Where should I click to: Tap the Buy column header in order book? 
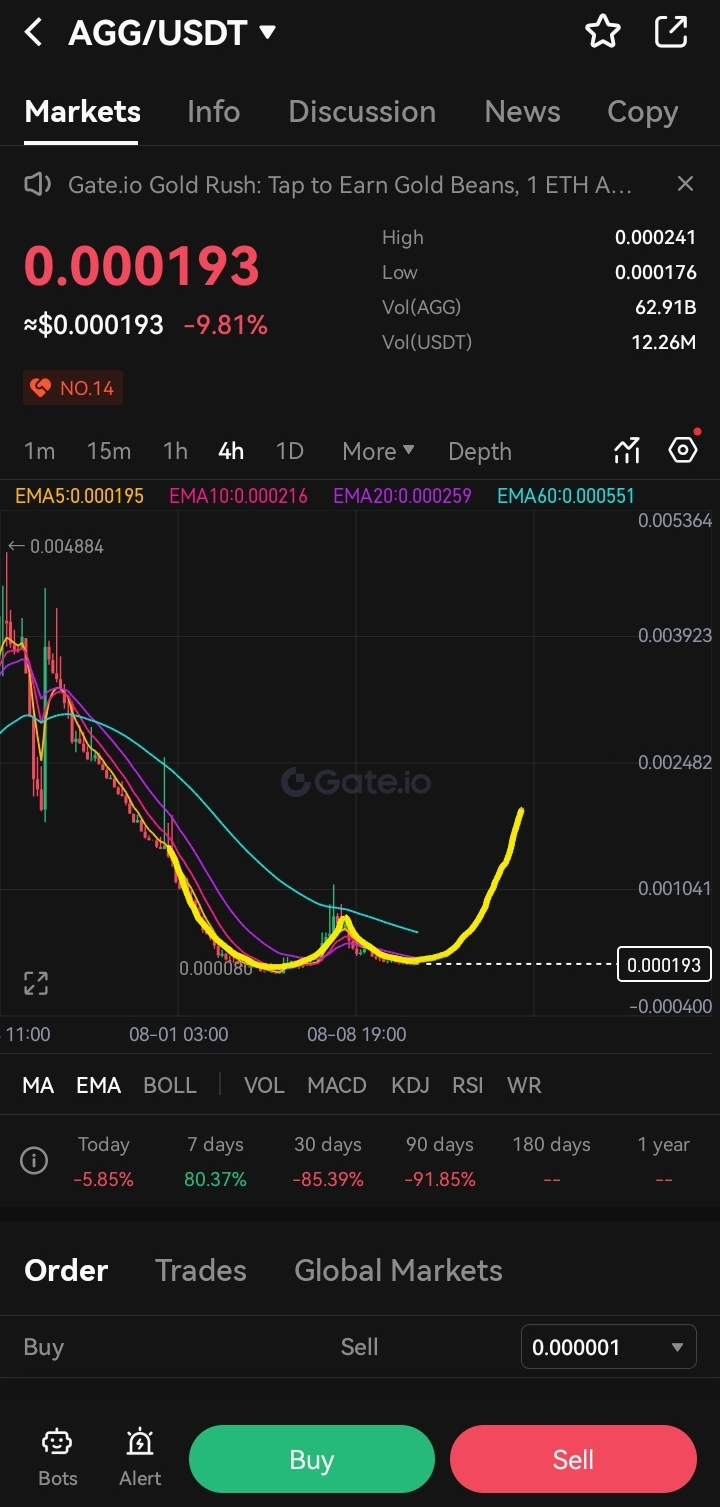pos(43,1347)
